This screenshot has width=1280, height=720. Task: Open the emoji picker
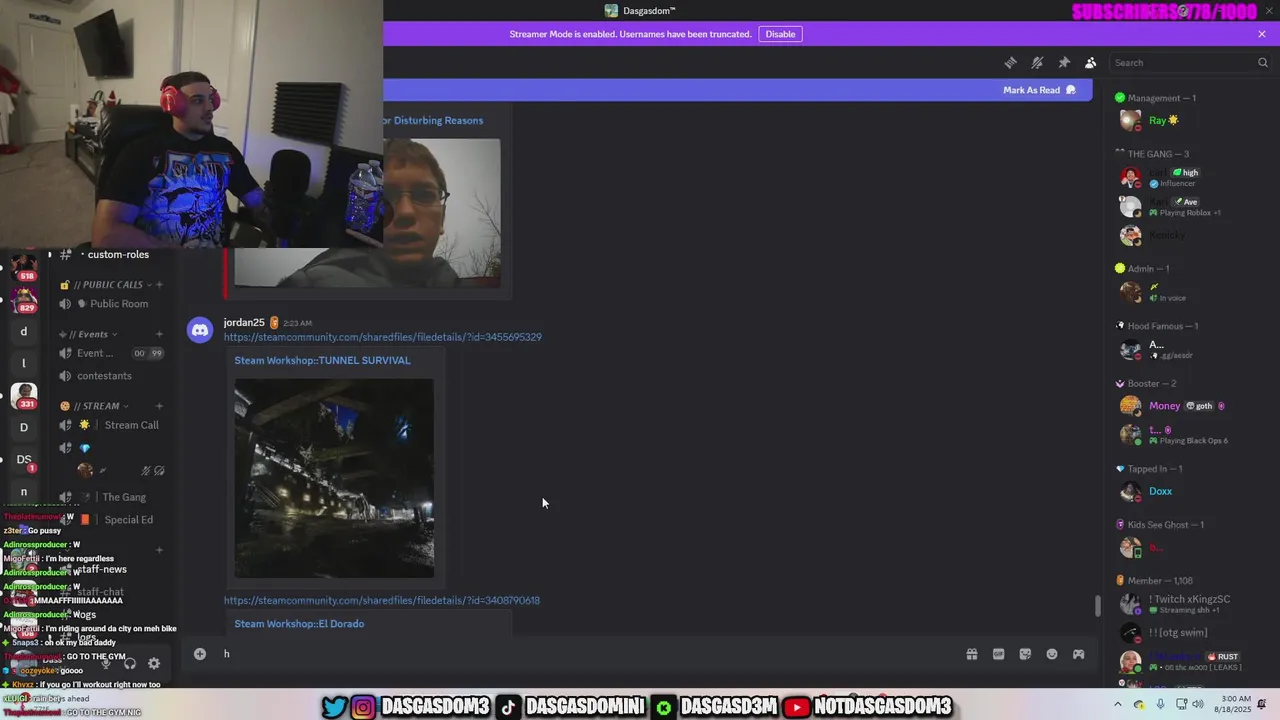(x=1052, y=654)
